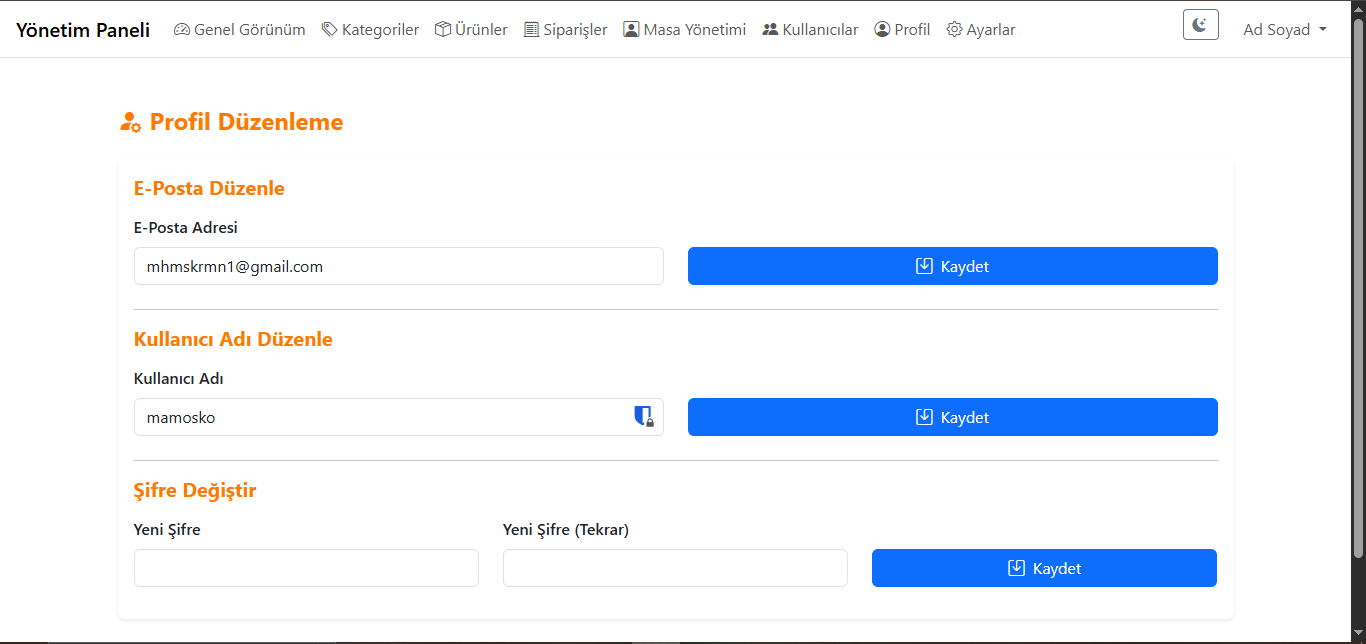Click the Ürünler box icon
The width and height of the screenshot is (1366, 644).
443,30
